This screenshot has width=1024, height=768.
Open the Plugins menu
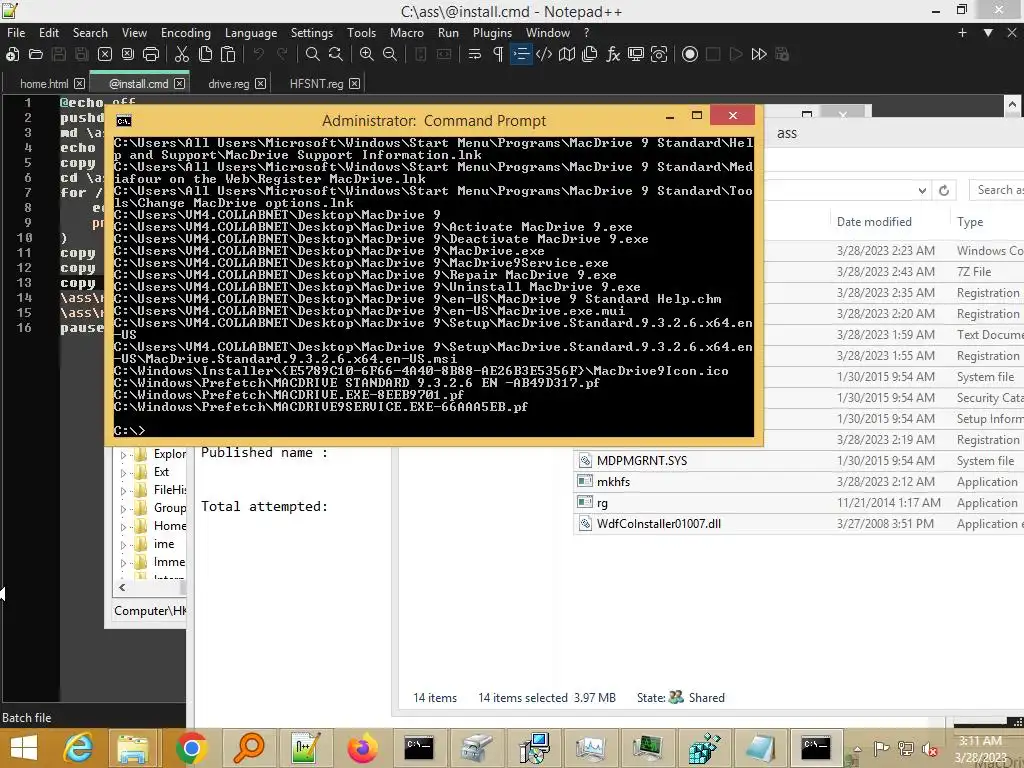(x=492, y=33)
